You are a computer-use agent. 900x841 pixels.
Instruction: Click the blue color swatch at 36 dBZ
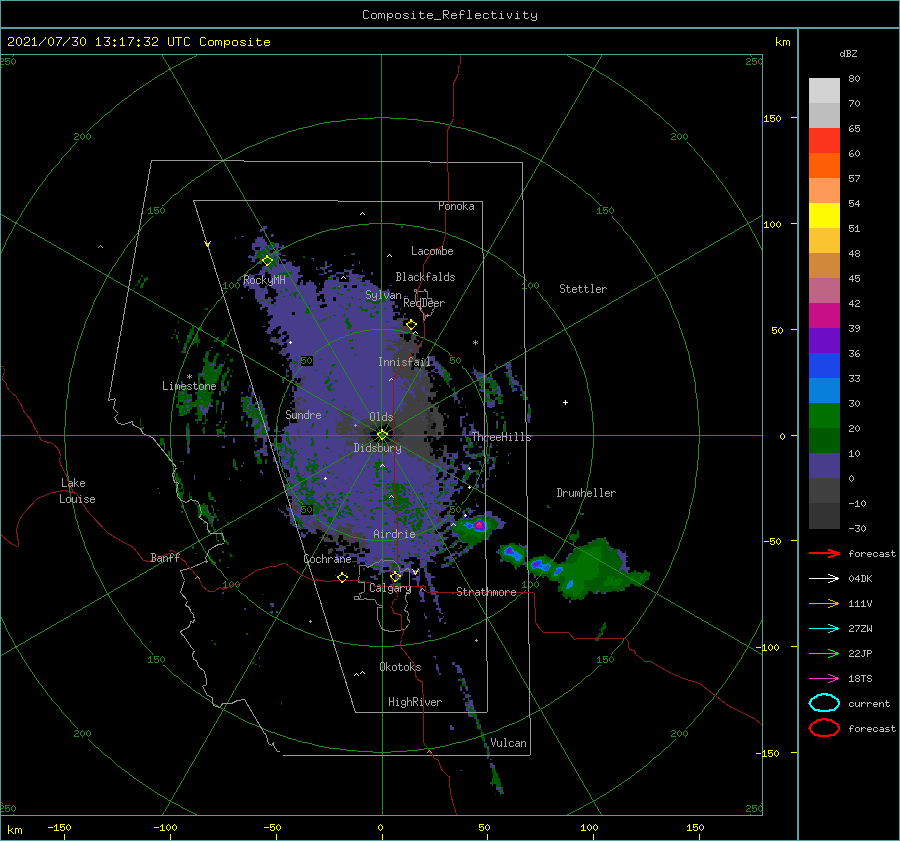824,365
